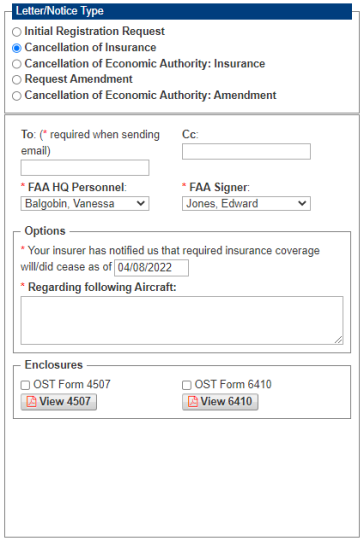The width and height of the screenshot is (364, 541).
Task: Open the FAA Signer dropdown
Action: tap(246, 204)
